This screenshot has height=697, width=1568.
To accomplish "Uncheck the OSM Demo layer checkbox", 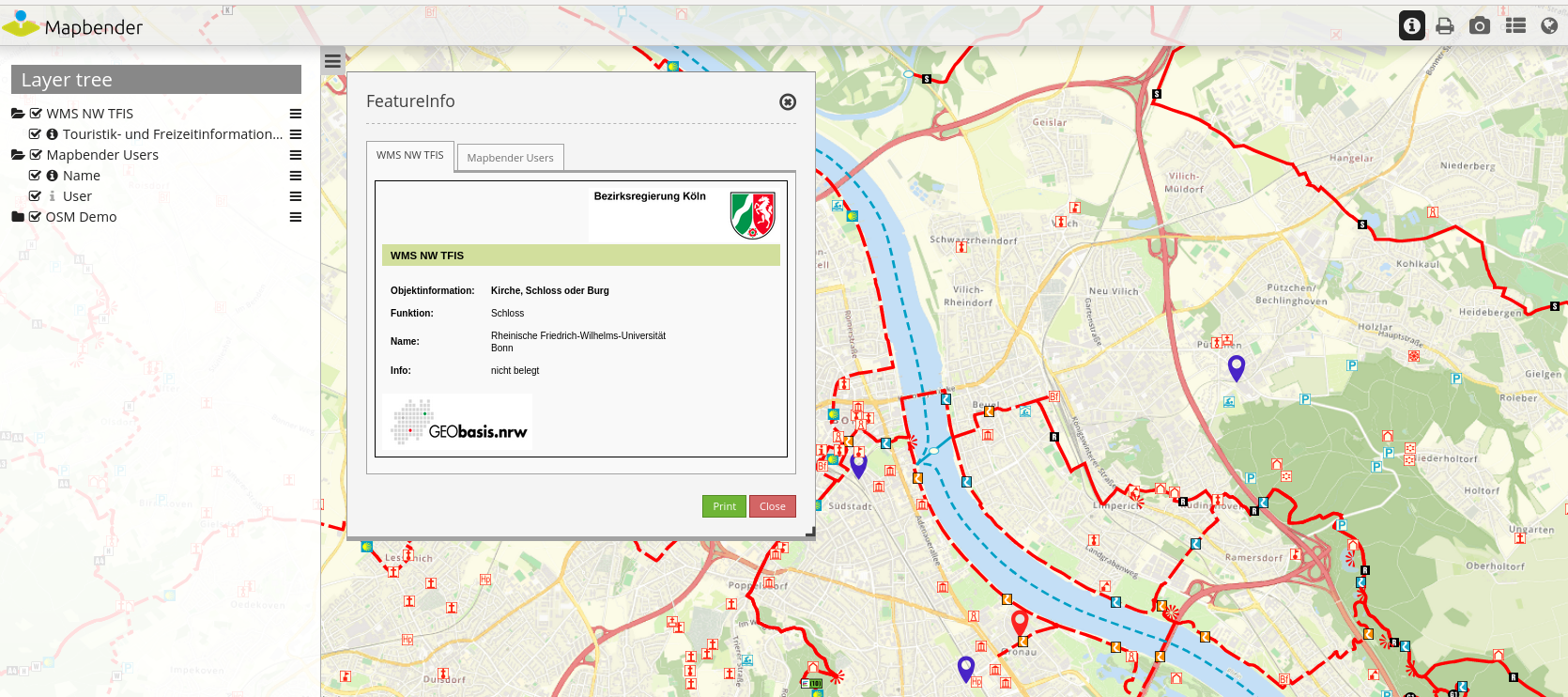I will point(35,216).
